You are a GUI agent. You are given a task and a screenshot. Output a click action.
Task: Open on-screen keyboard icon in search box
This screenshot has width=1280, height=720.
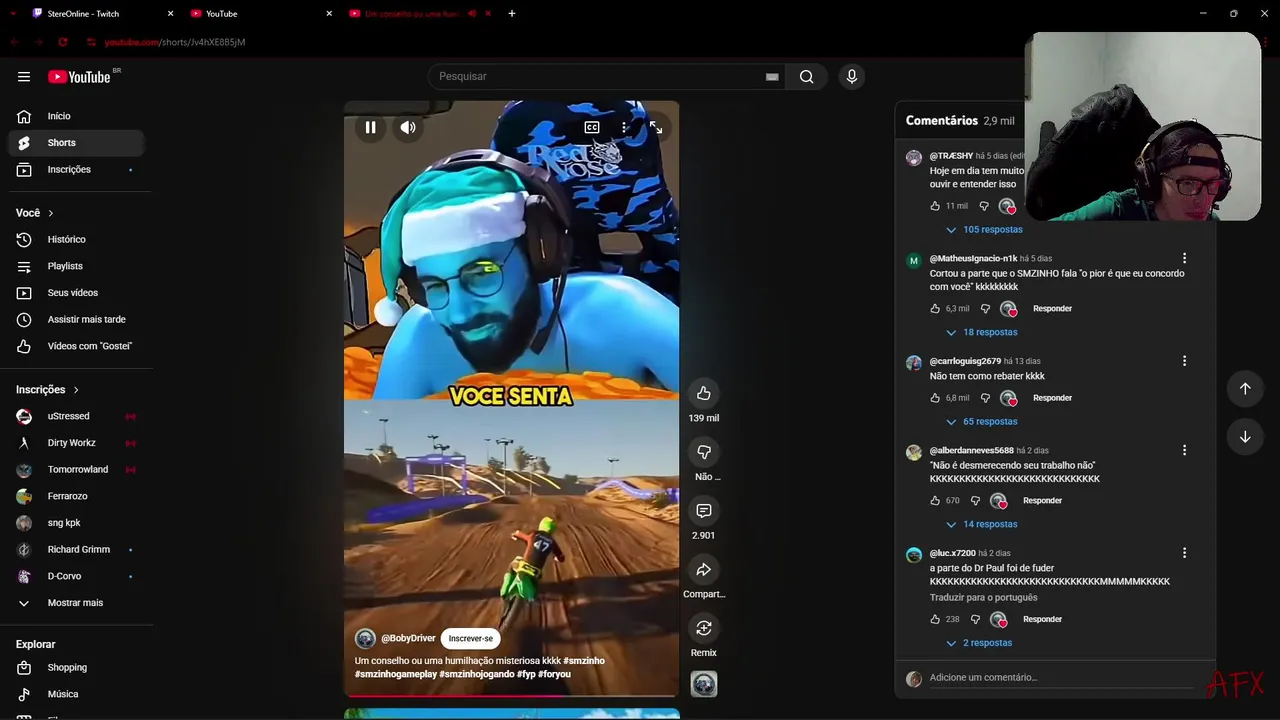pyautogui.click(x=772, y=76)
